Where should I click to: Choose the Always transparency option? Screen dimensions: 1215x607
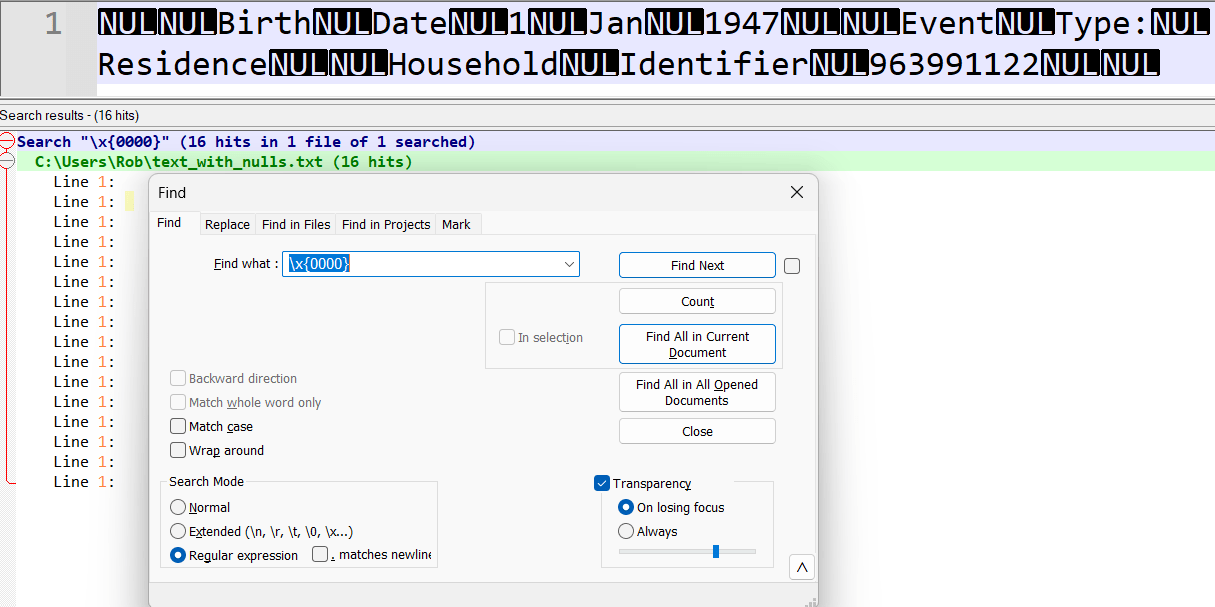pyautogui.click(x=625, y=531)
